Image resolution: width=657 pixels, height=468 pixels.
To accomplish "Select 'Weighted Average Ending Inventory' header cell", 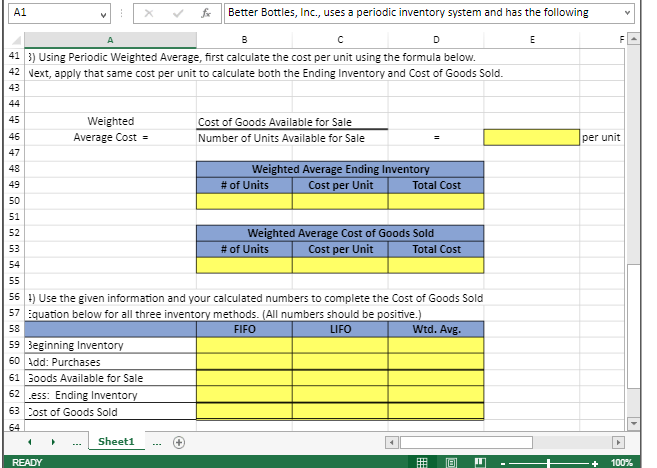I will 340,169.
